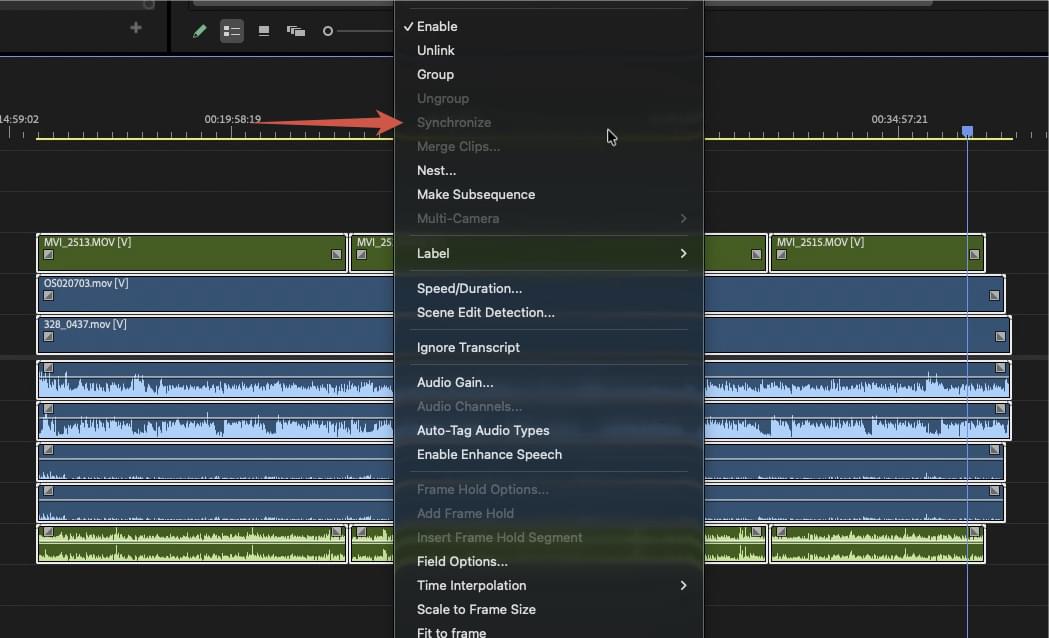Click fx badge on 328_0437.mov clip start
The height and width of the screenshot is (638, 1049).
point(48,336)
